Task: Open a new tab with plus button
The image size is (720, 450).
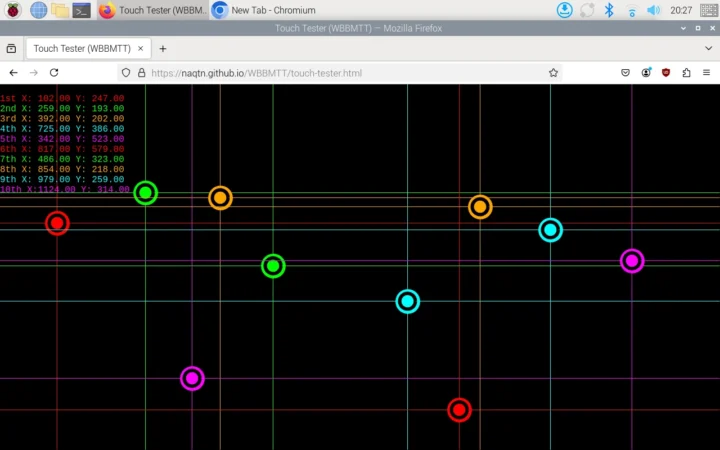Action: click(163, 48)
